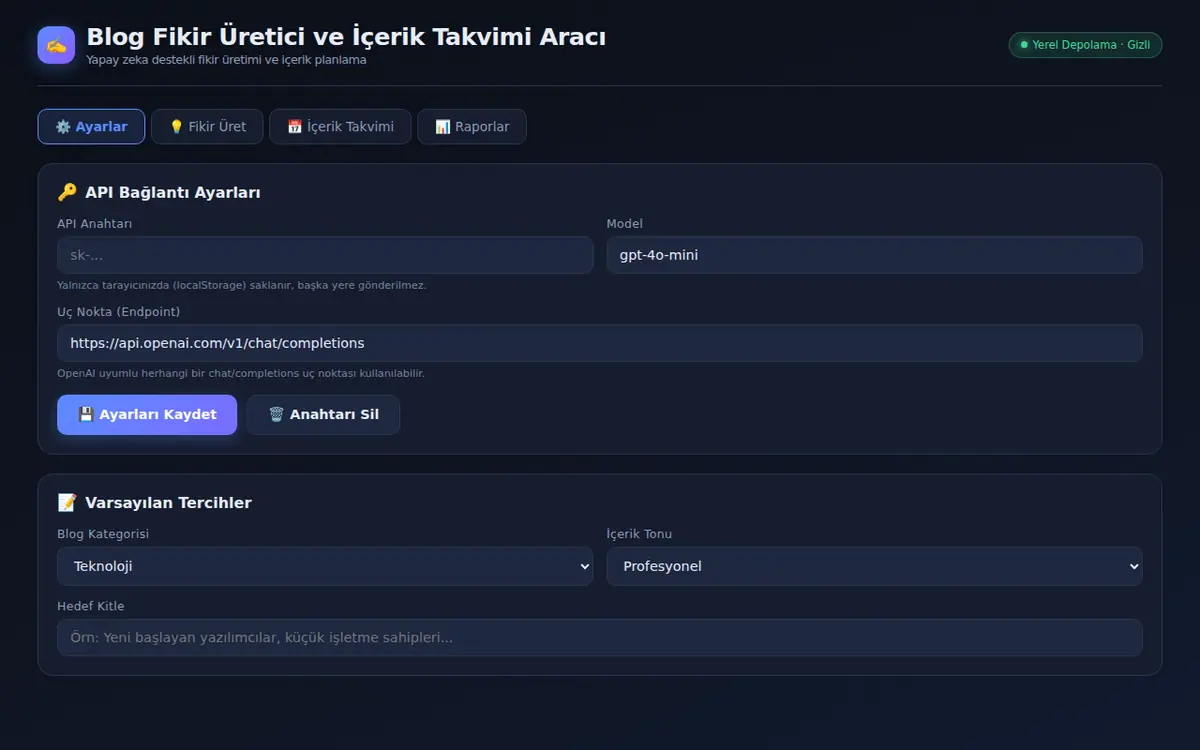This screenshot has width=1200, height=750.
Task: Focus the Hedef Kitle input field
Action: click(600, 638)
